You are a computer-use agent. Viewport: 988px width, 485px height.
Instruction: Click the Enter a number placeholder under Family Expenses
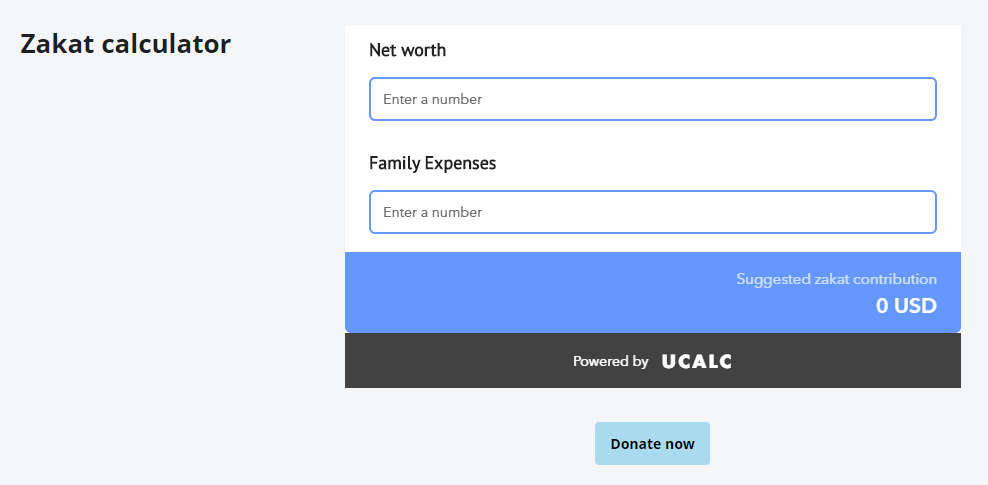click(432, 212)
